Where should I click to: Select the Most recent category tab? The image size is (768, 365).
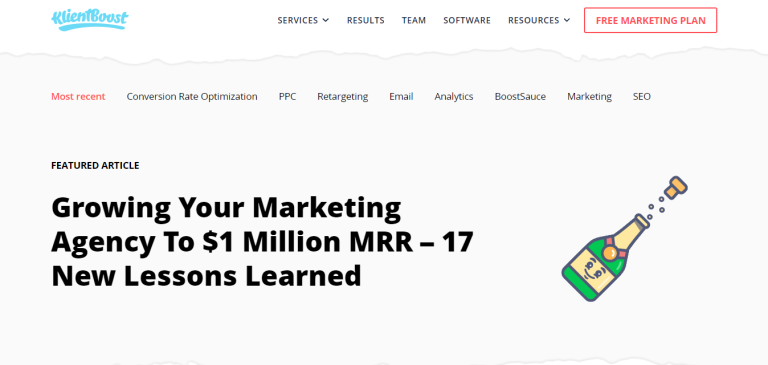click(78, 97)
